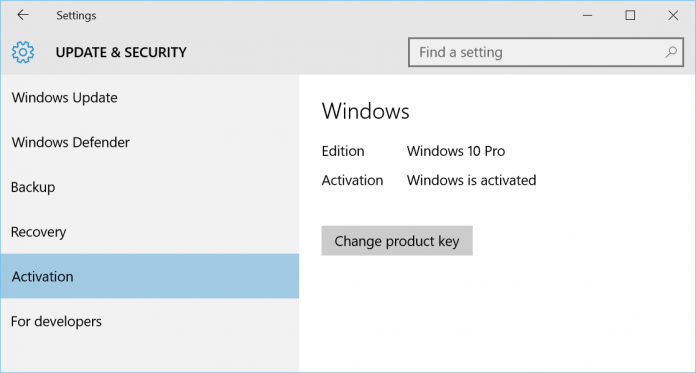696x373 pixels.
Task: Select Activation in the sidebar
Action: coord(150,276)
